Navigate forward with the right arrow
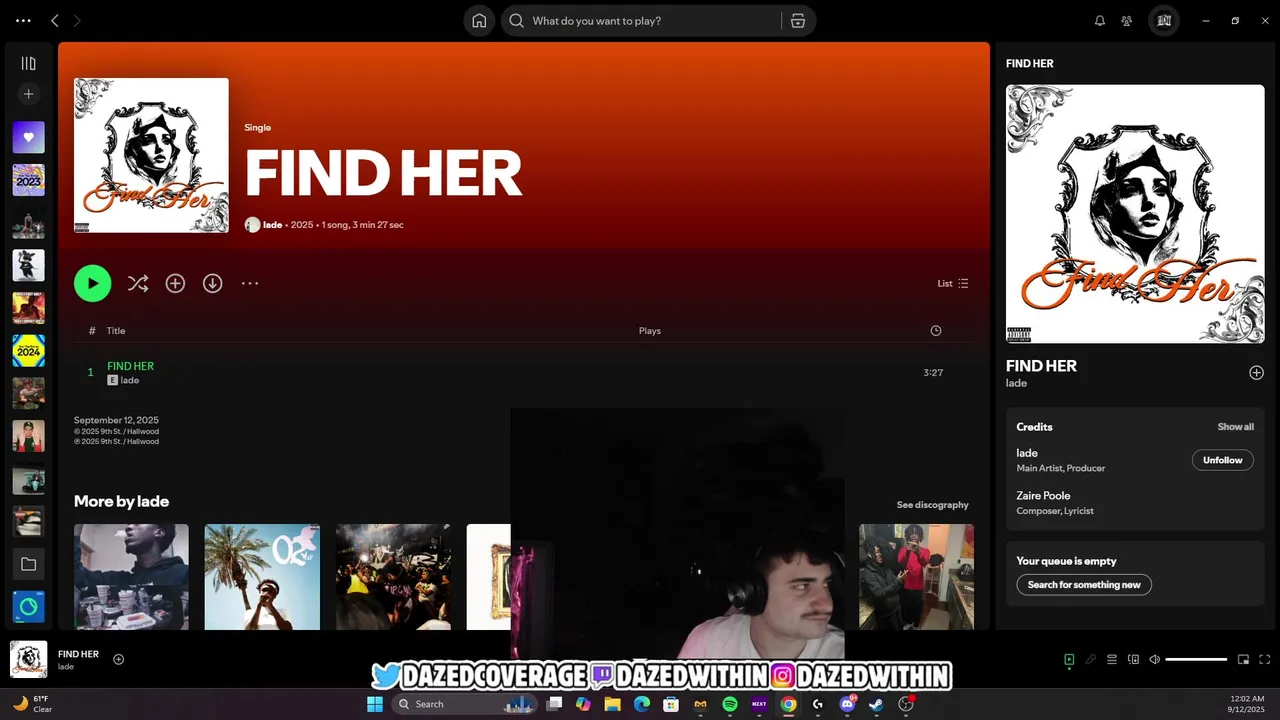The height and width of the screenshot is (720, 1280). click(77, 21)
